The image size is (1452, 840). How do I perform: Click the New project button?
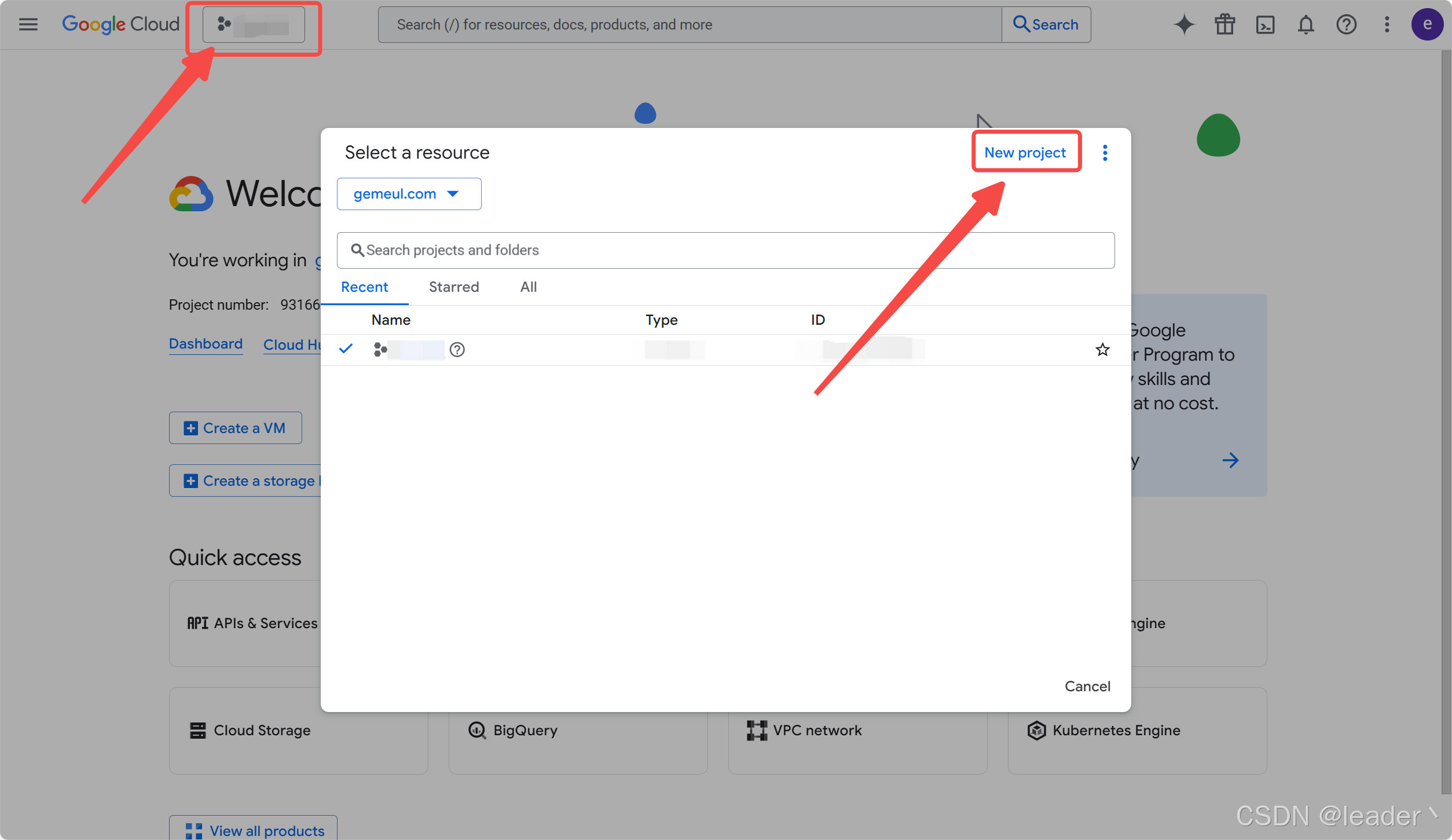pos(1025,153)
